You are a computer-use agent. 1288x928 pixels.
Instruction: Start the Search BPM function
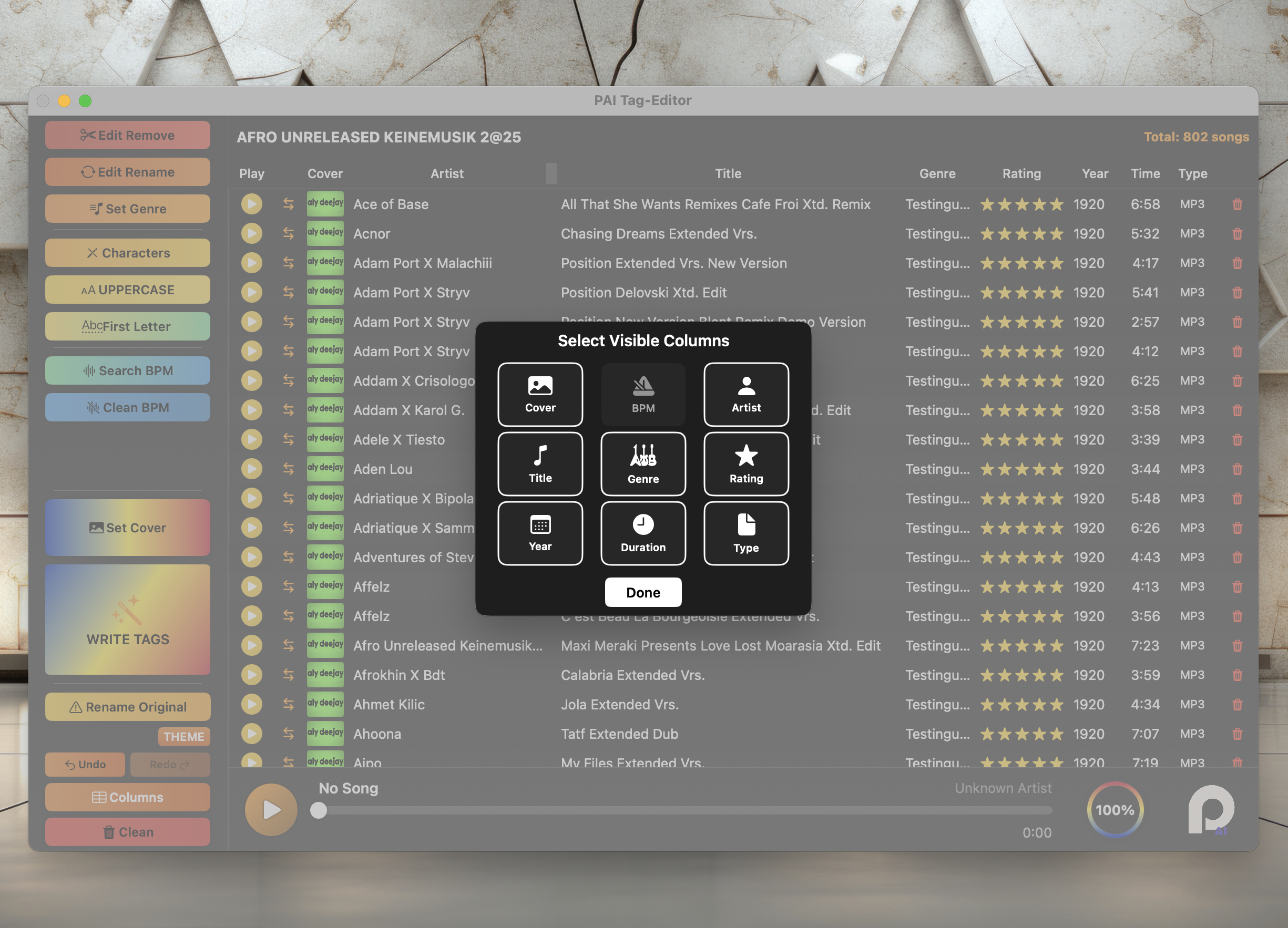point(128,370)
